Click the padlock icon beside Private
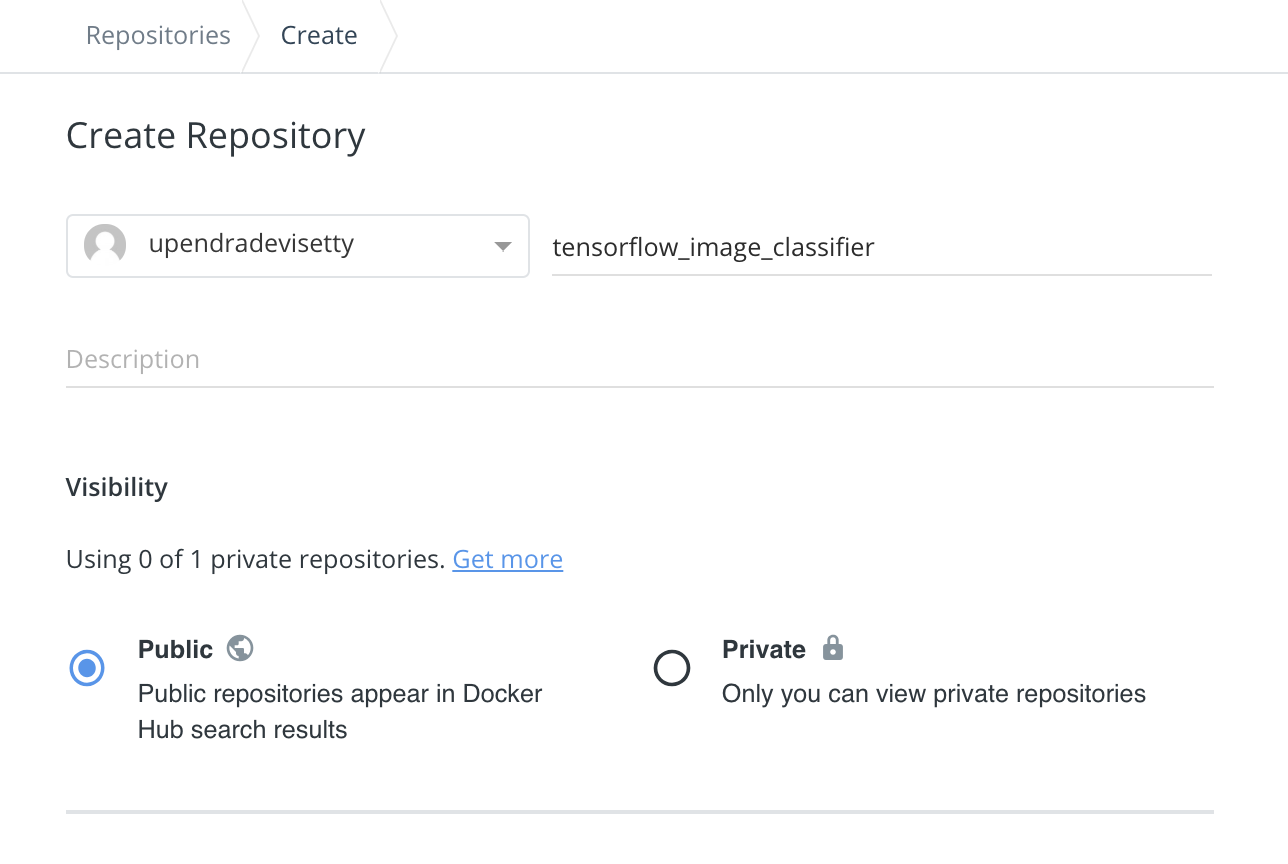The image size is (1288, 864). click(833, 648)
